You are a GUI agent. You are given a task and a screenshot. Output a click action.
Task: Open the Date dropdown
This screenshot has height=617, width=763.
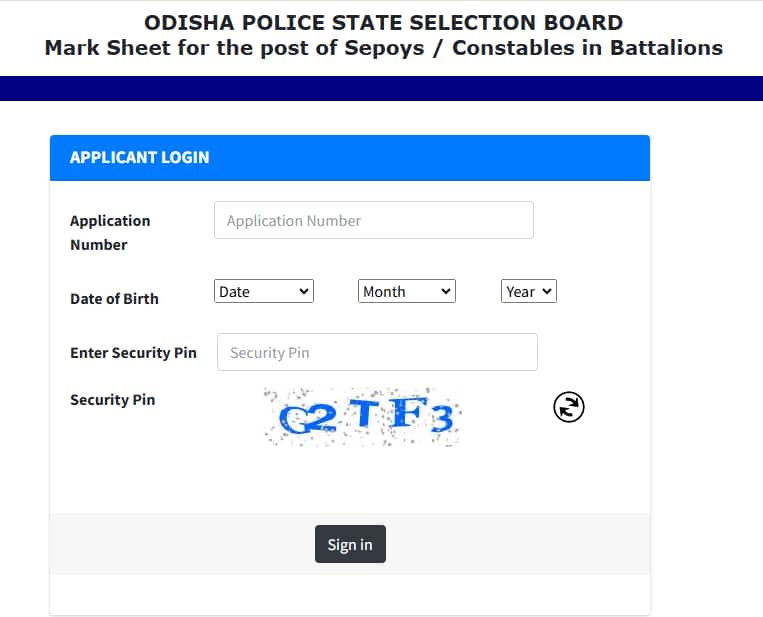pyautogui.click(x=264, y=291)
